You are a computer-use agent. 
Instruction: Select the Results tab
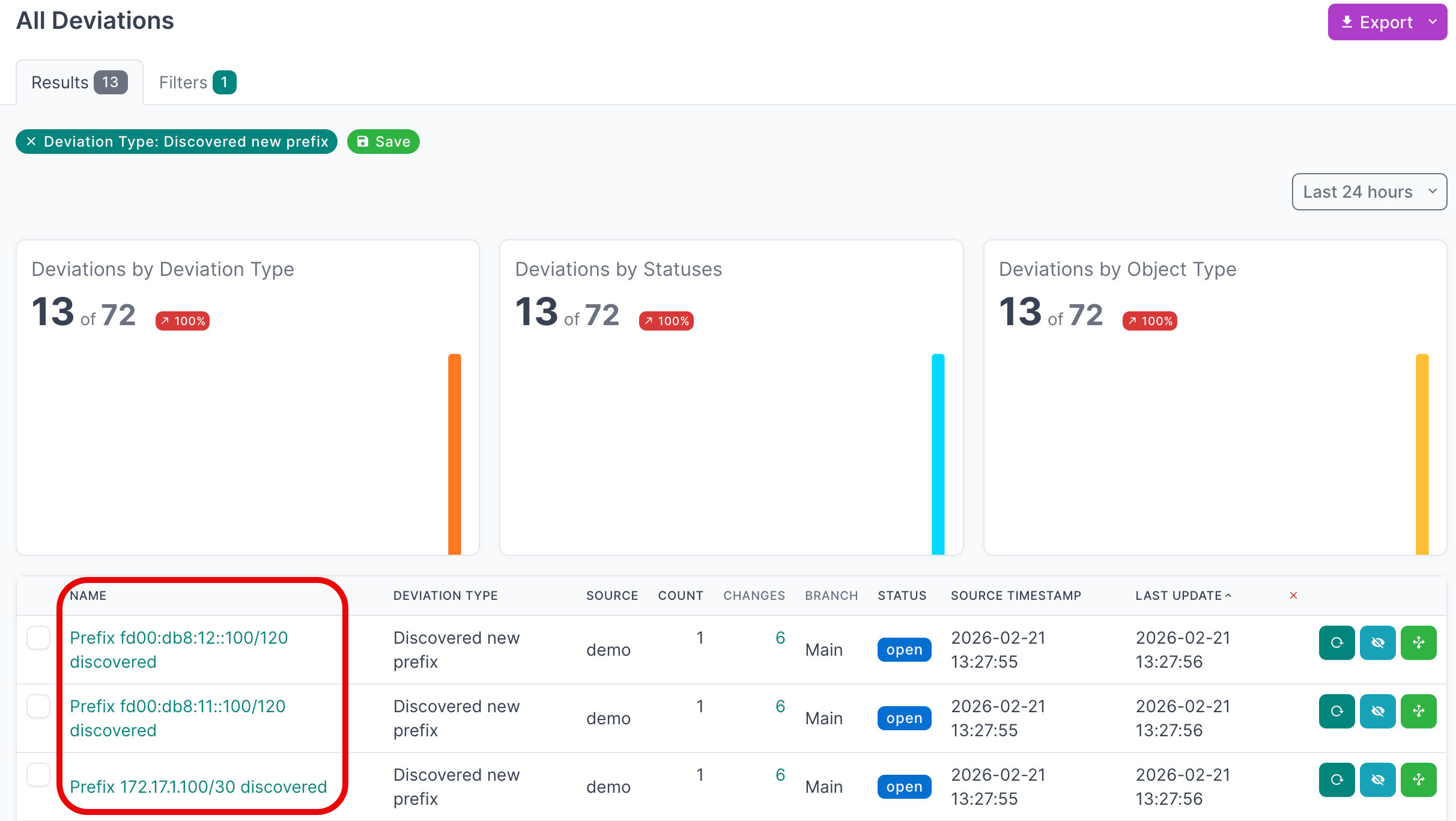point(79,82)
